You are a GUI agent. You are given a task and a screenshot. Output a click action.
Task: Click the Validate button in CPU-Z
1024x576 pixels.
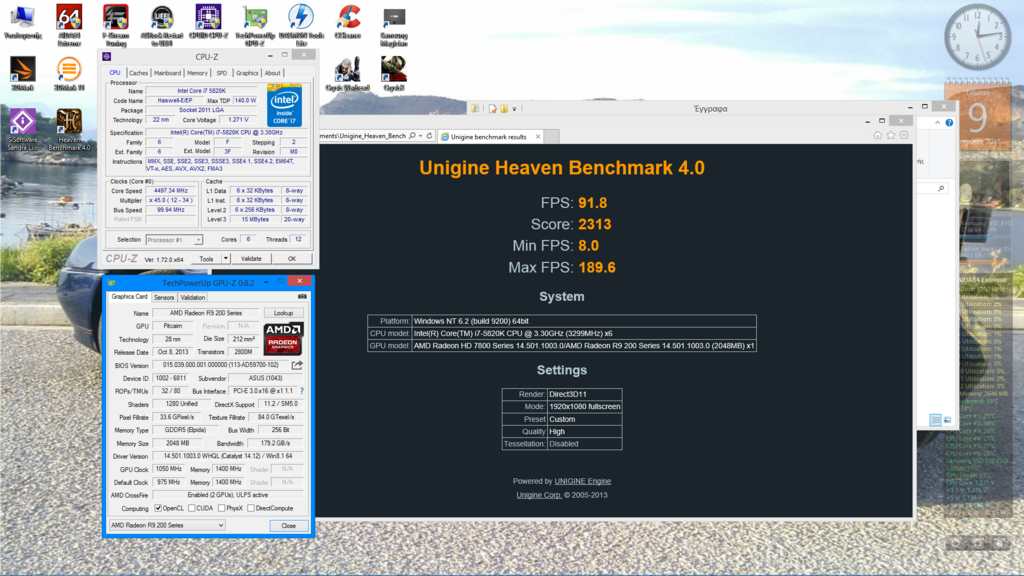(x=251, y=259)
